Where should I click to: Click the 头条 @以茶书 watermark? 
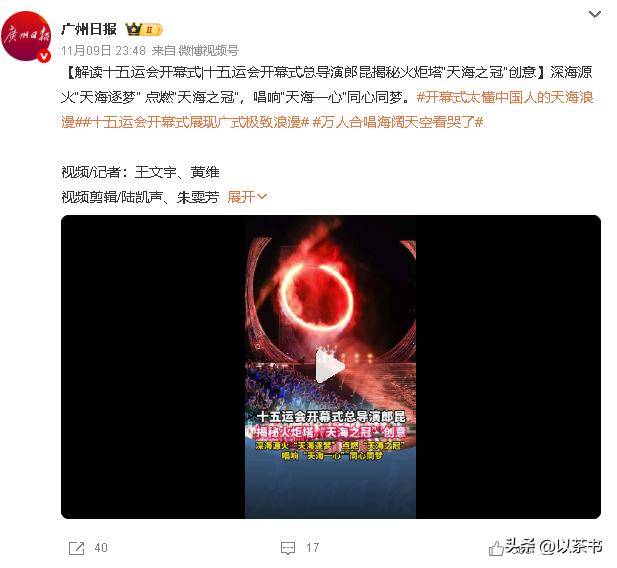point(554,546)
